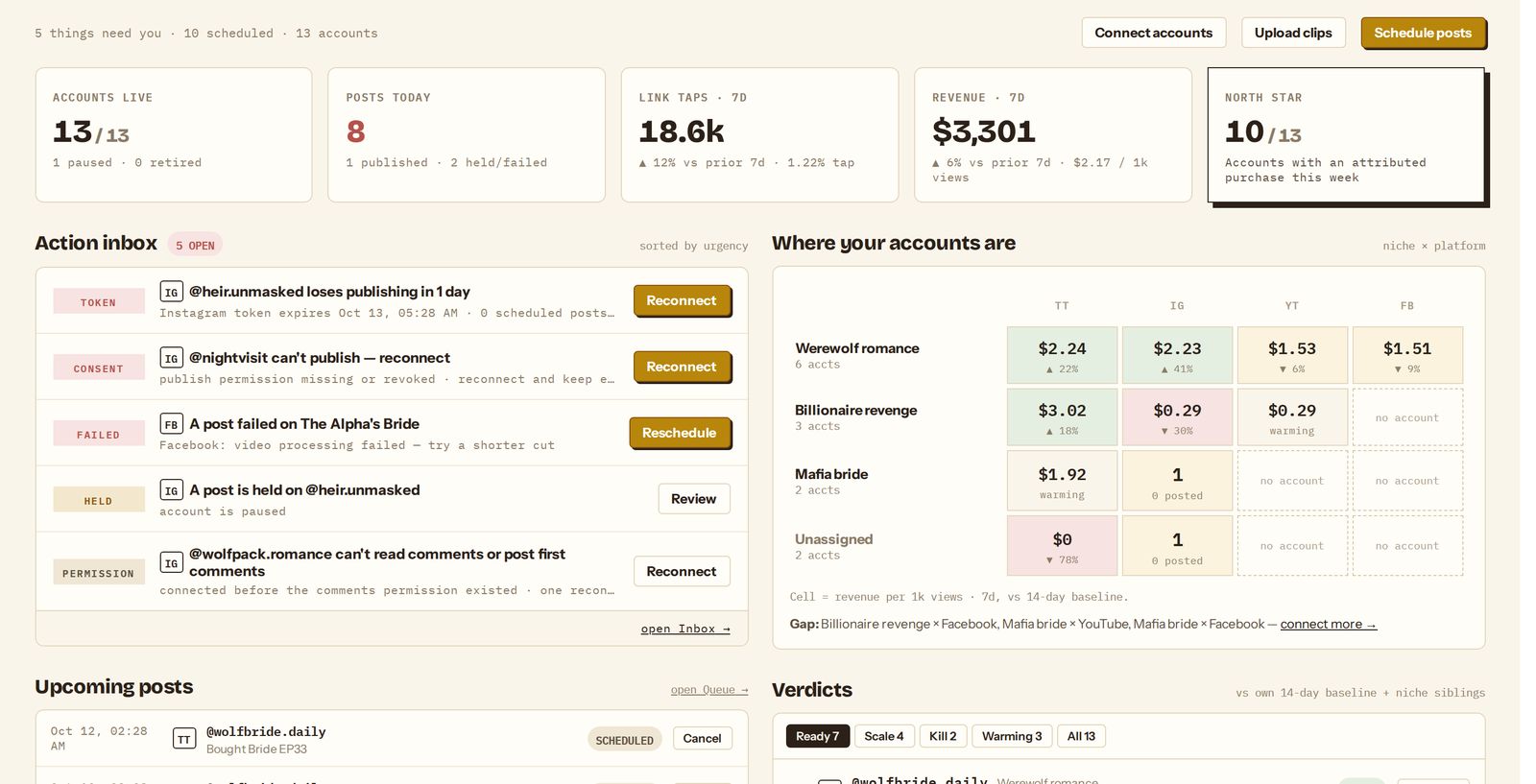Screen dimensions: 1536x784
Task: Follow the open Inbox link
Action: 685,629
